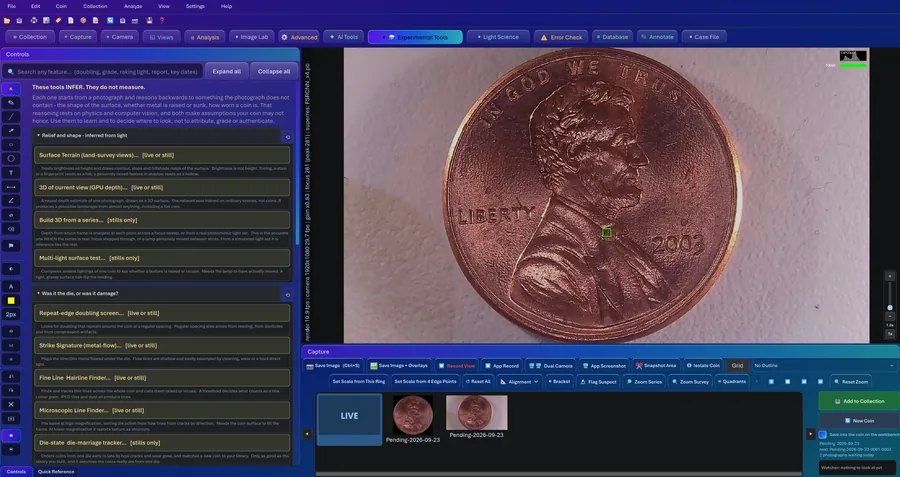Image resolution: width=900 pixels, height=477 pixels.
Task: Toggle the Grid overlay button
Action: [738, 366]
